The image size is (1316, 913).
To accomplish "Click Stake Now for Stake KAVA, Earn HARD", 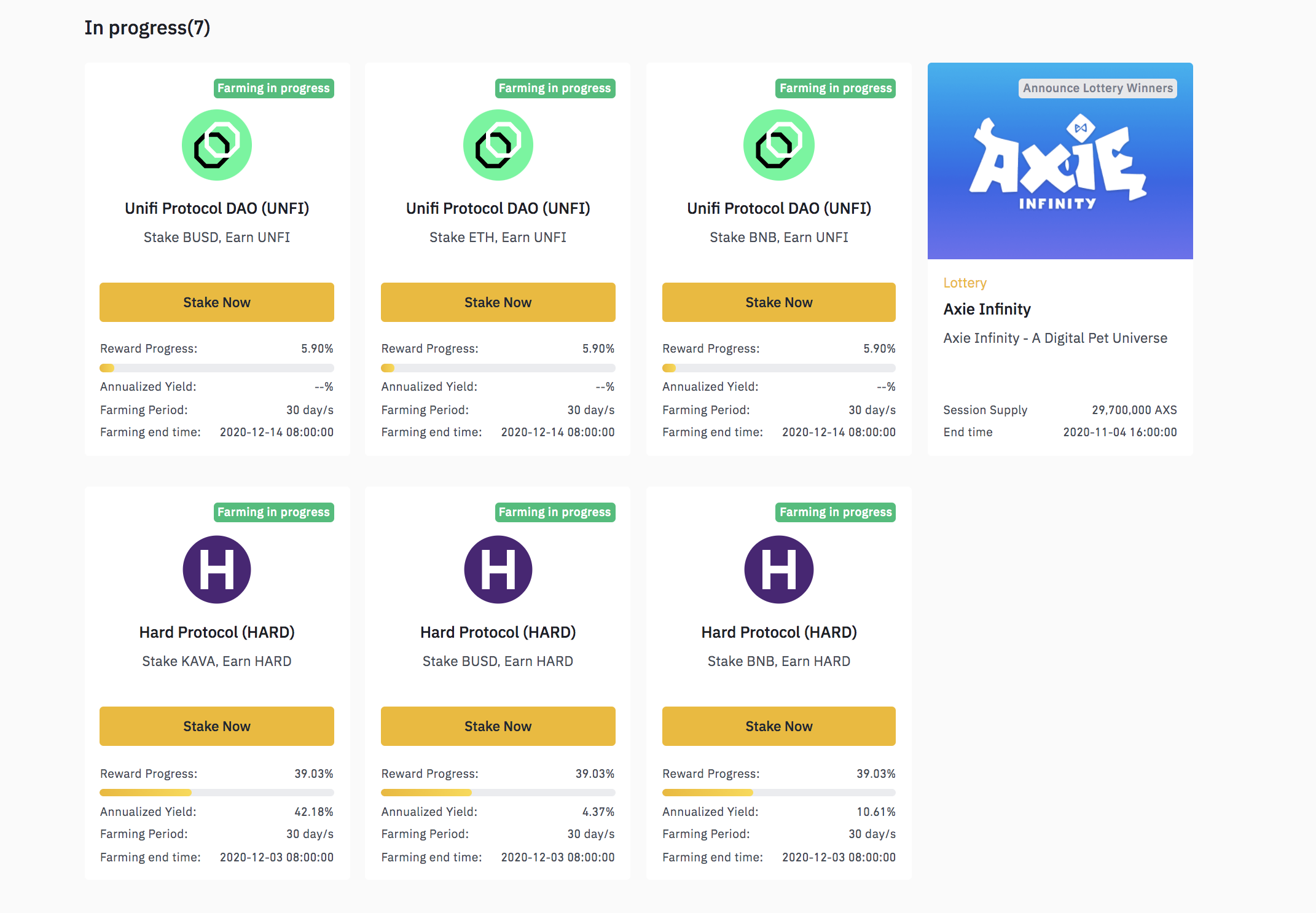I will click(x=217, y=726).
